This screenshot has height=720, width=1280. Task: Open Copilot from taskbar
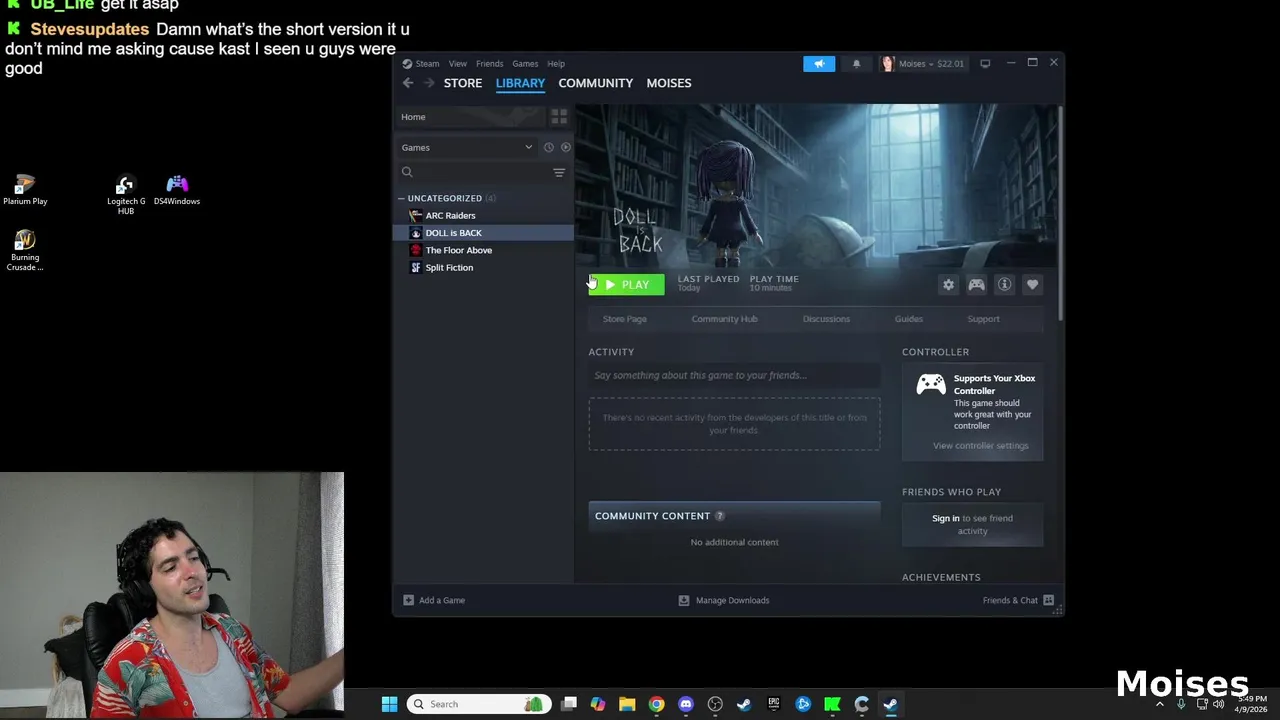coord(598,704)
